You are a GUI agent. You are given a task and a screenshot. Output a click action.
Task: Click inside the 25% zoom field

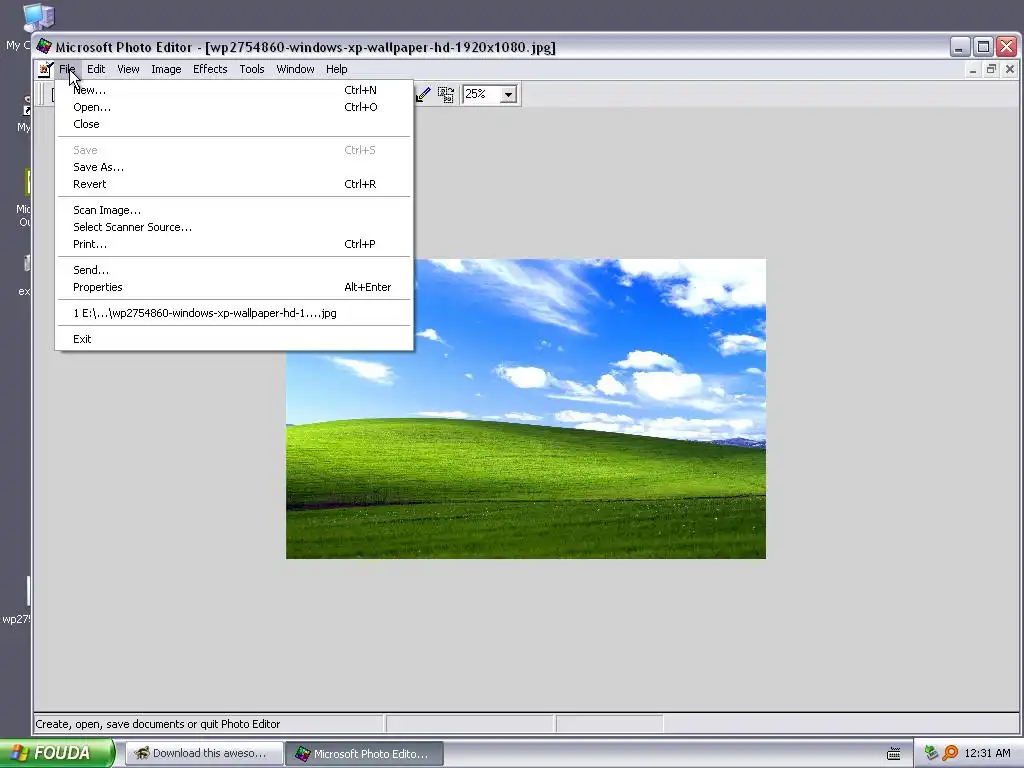(481, 95)
